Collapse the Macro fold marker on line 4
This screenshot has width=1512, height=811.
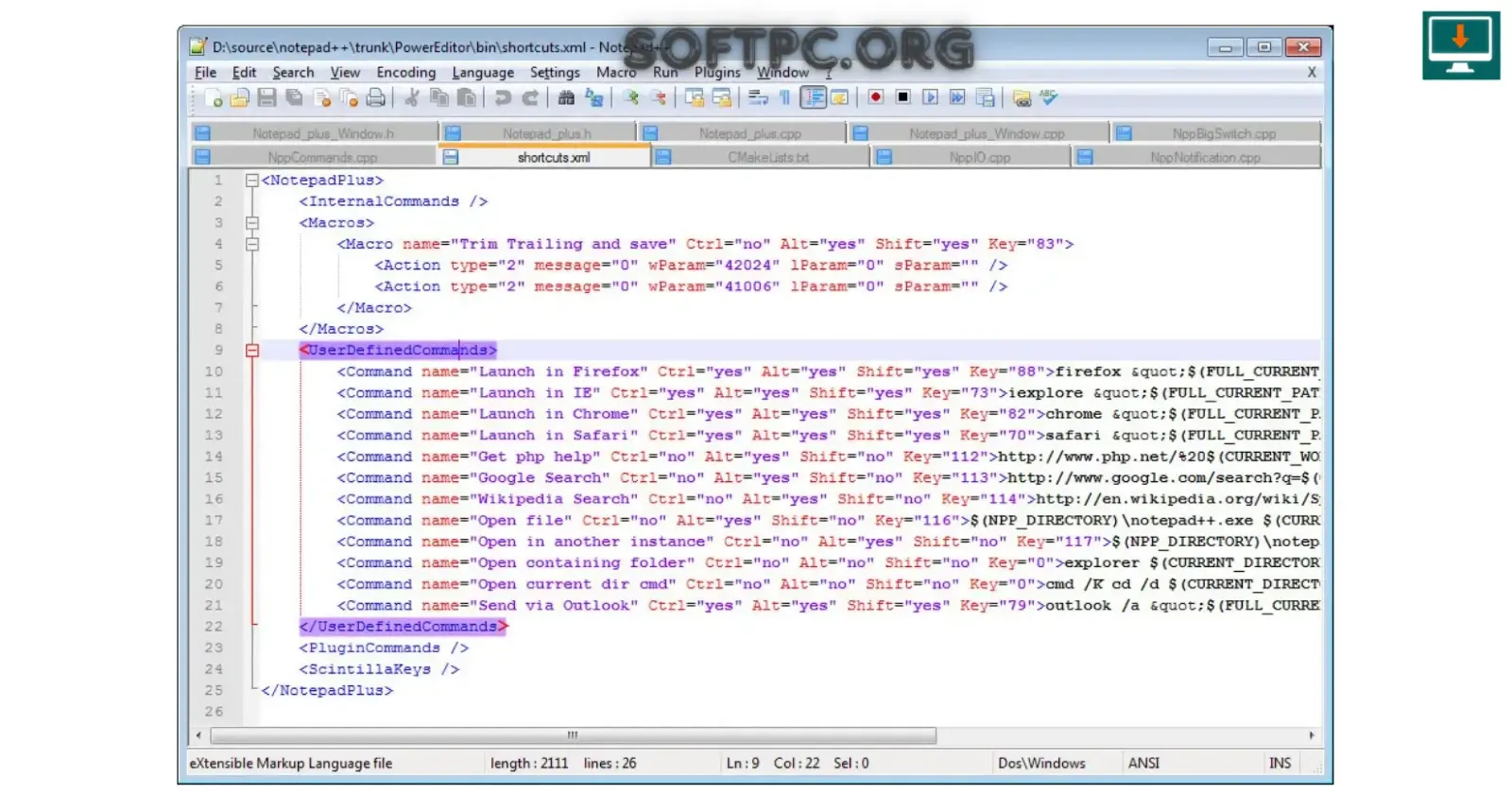(251, 244)
